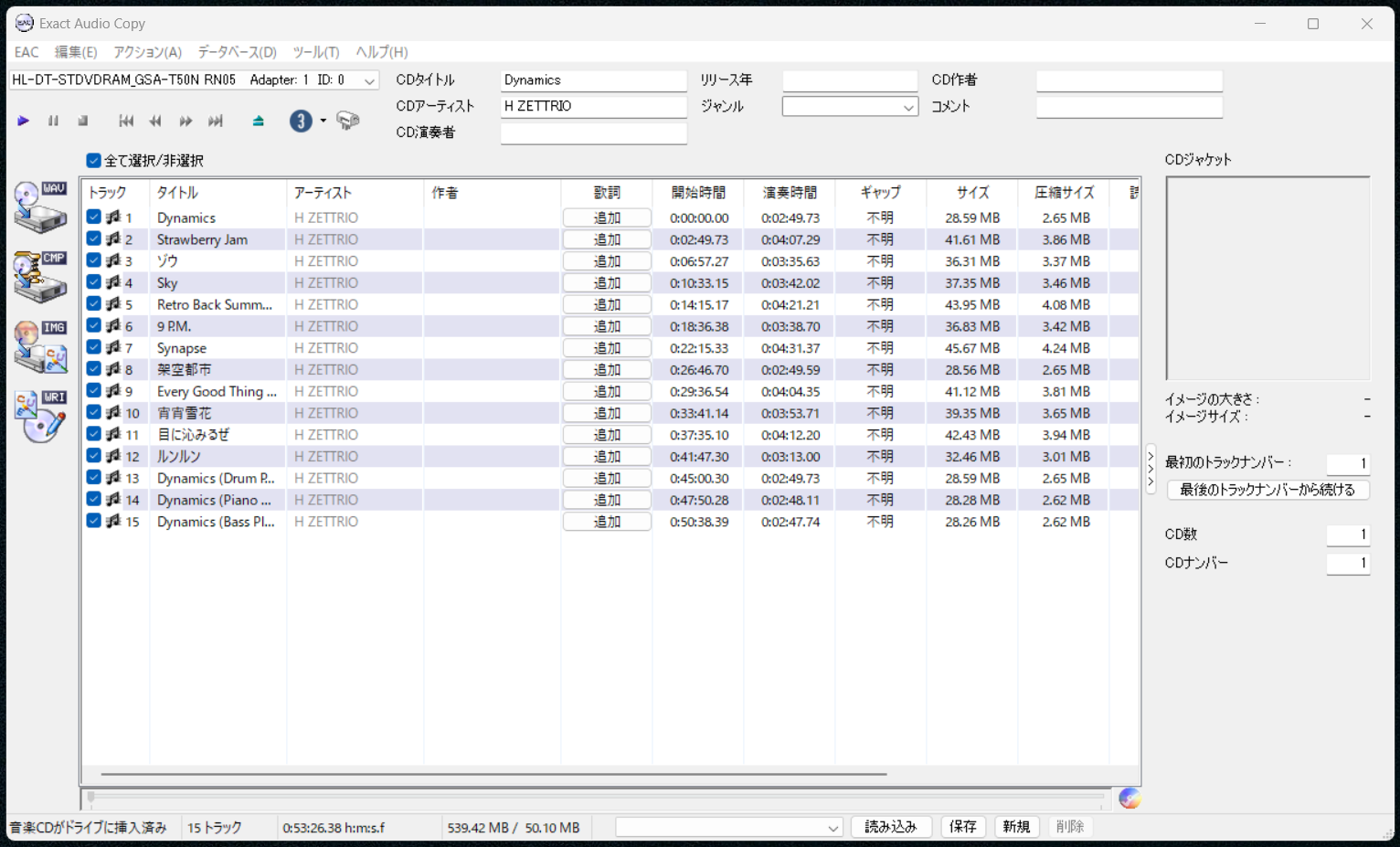Screen dimensions: 1400x847
Task: Click the Play button in transport controls
Action: click(24, 121)
